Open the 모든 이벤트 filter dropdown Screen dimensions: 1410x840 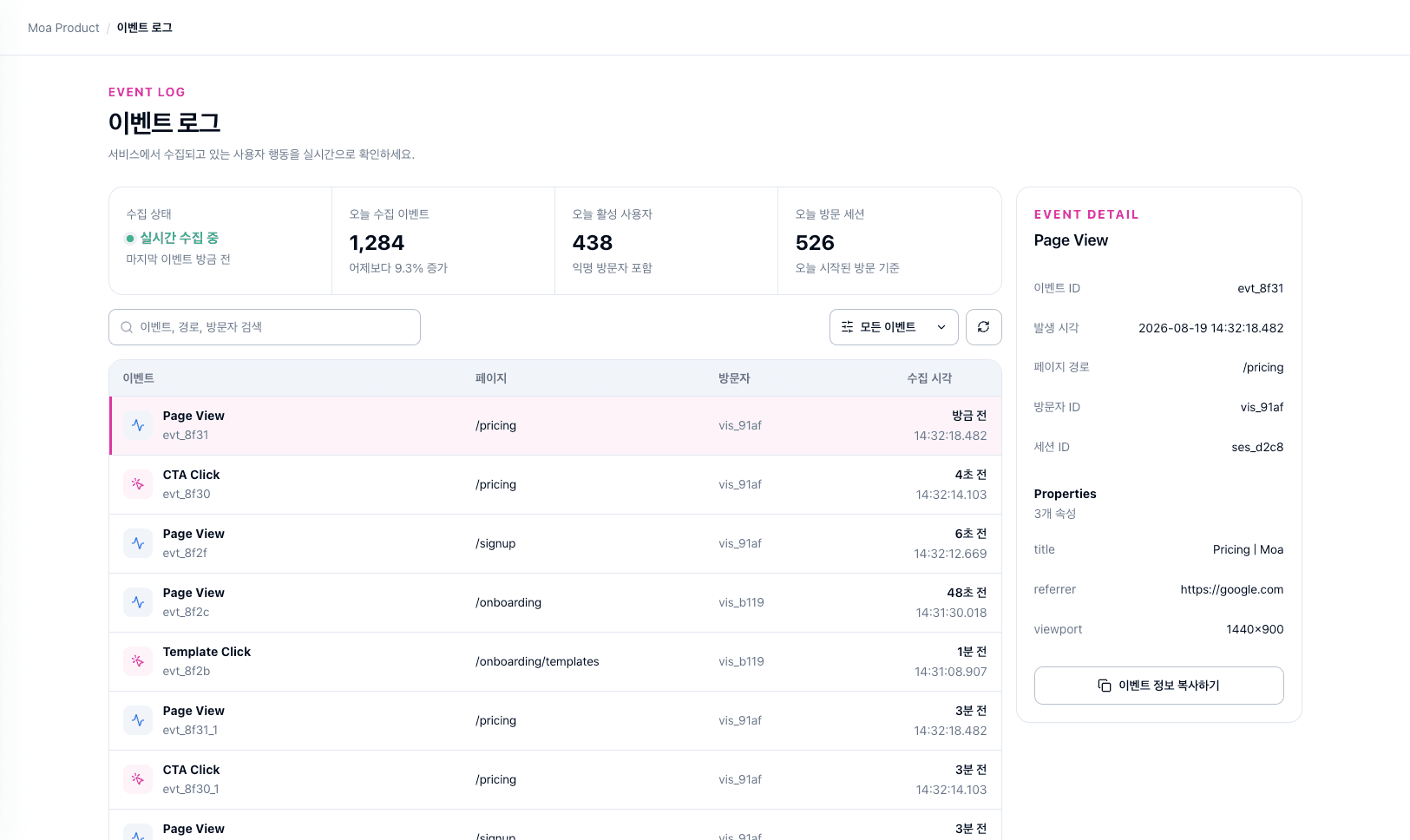point(894,327)
